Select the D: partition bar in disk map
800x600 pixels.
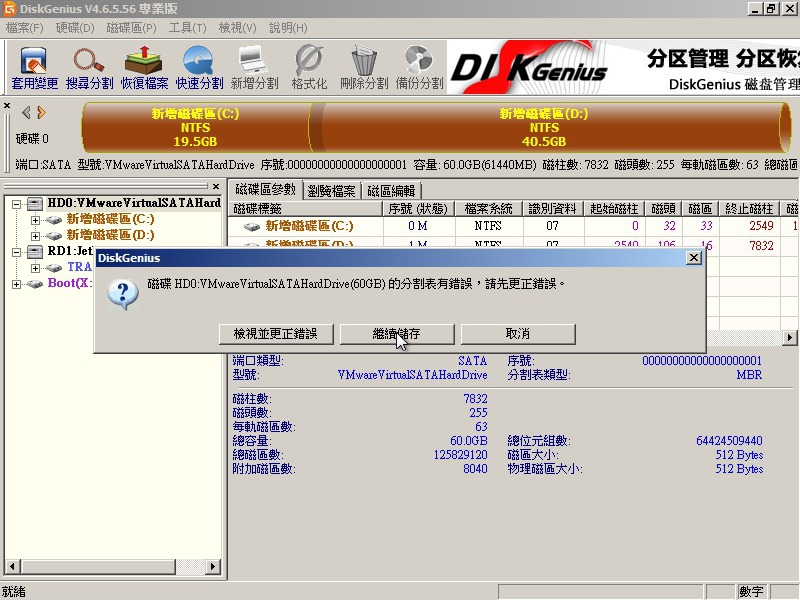544,128
